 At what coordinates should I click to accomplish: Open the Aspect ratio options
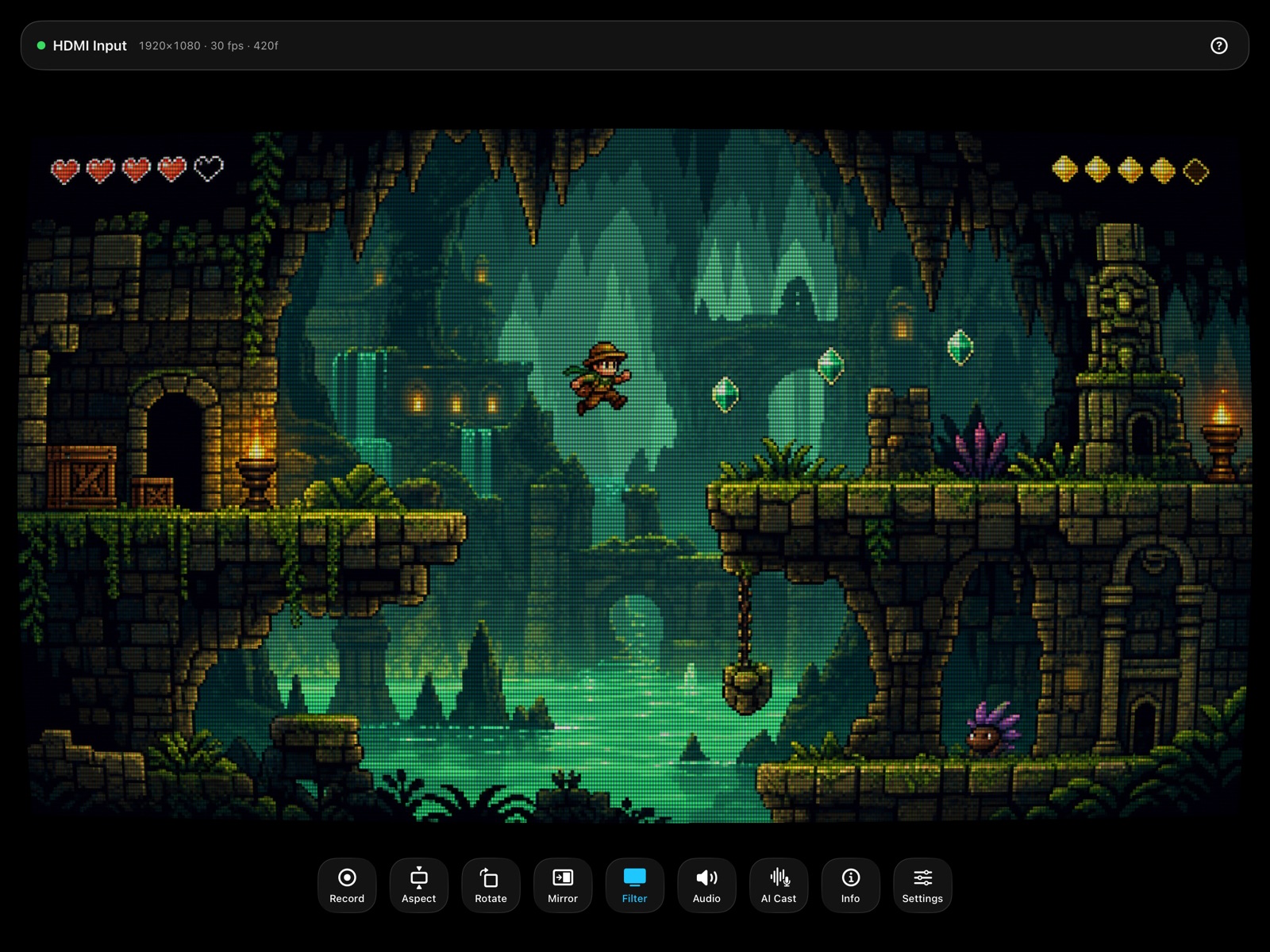pyautogui.click(x=419, y=885)
